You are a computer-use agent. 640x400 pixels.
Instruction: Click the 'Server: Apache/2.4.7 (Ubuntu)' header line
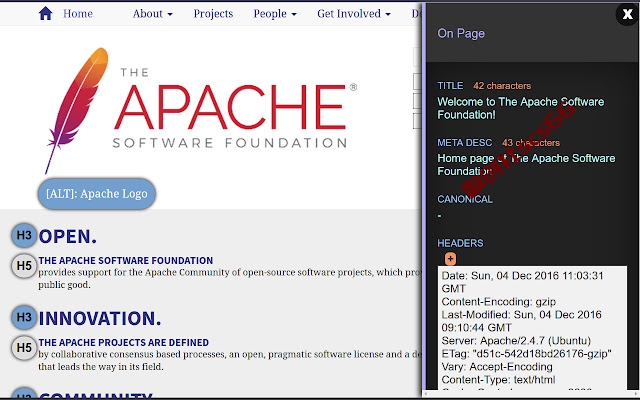[x=516, y=340]
